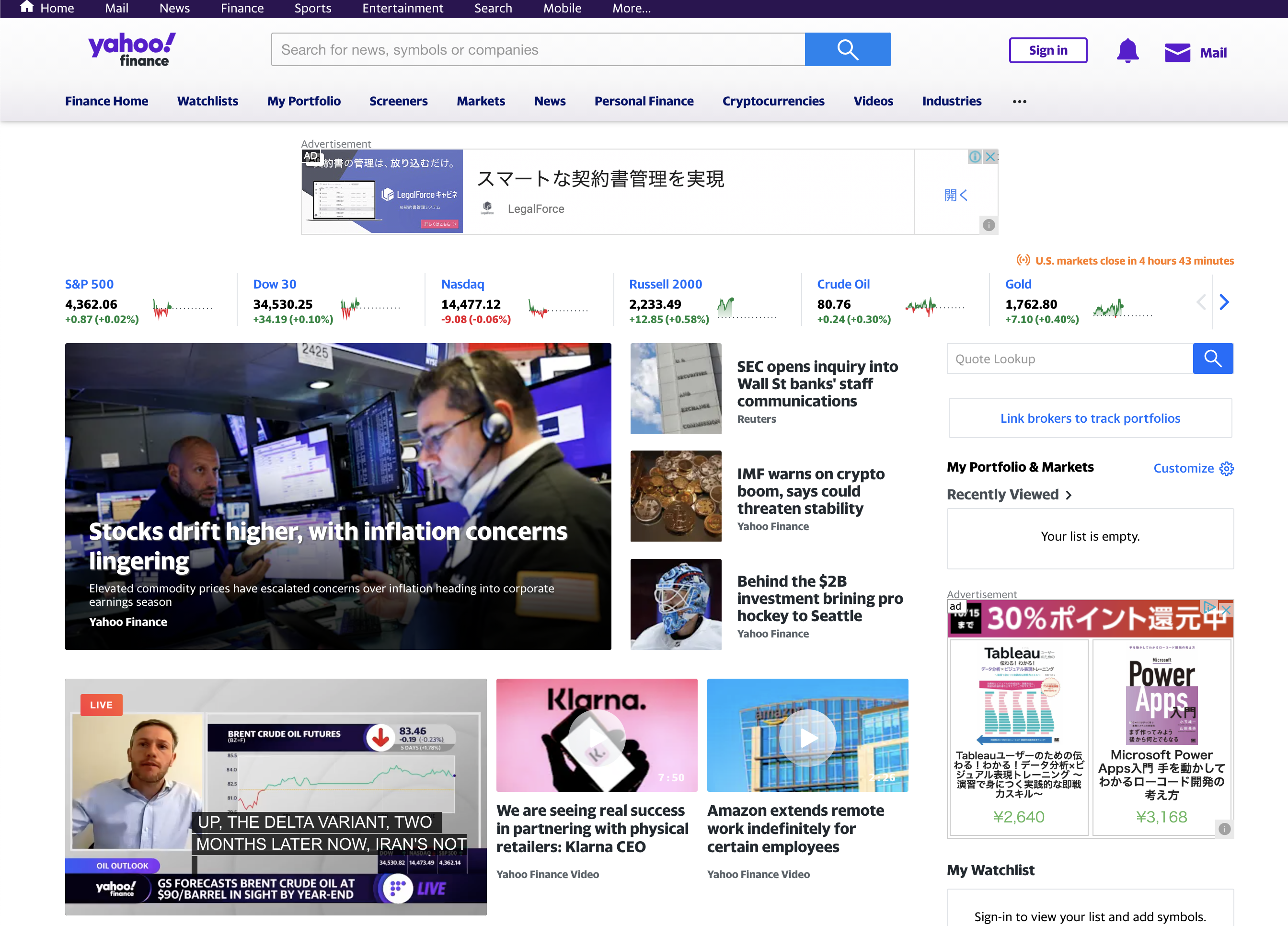Select the Watchlists tab
Screen dimensions: 1288x926
[207, 101]
